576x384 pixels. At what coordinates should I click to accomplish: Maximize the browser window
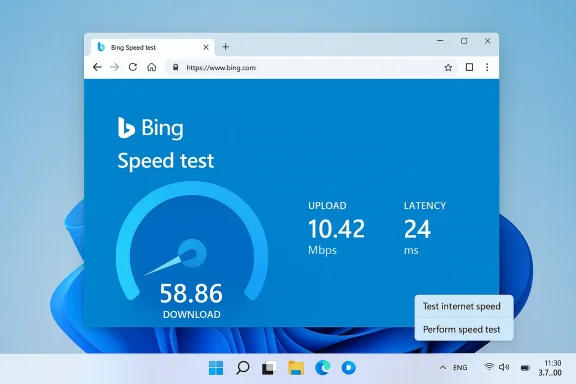[x=464, y=41]
